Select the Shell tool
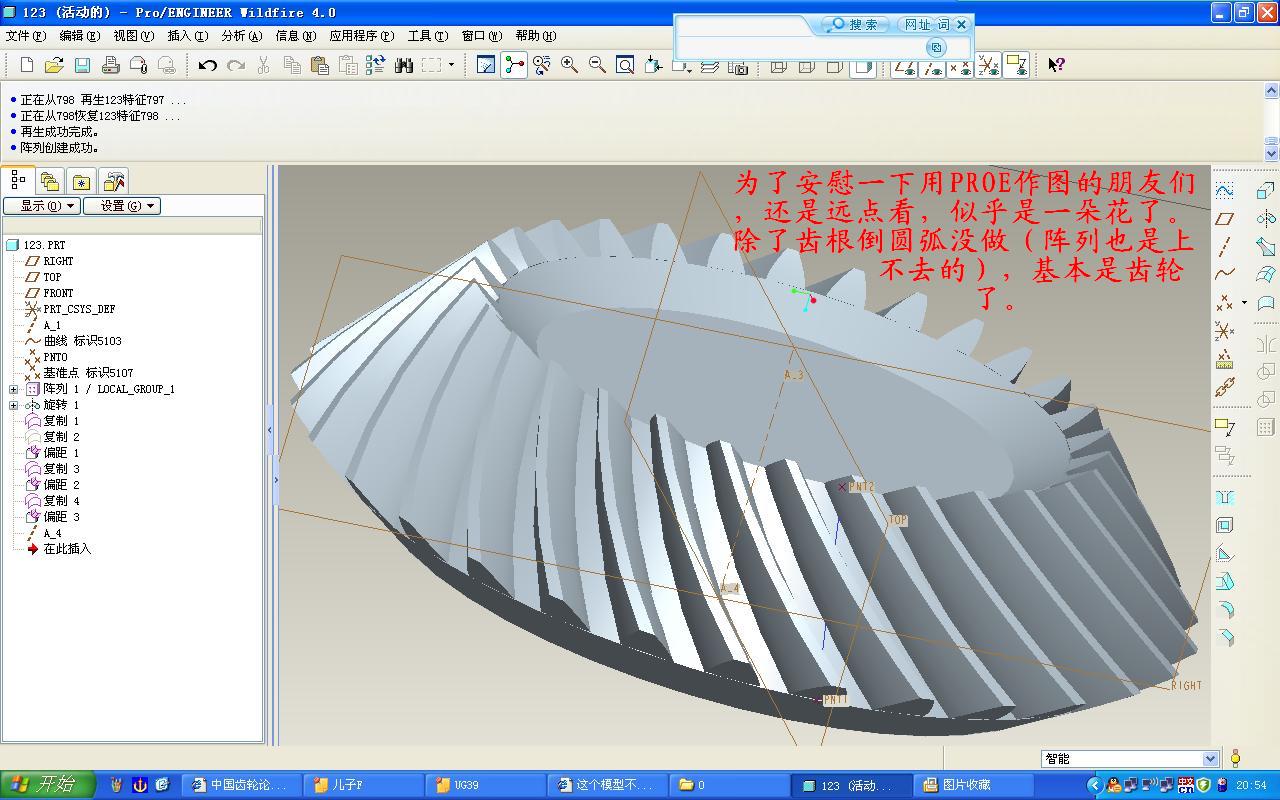1280x800 pixels. tap(1224, 525)
